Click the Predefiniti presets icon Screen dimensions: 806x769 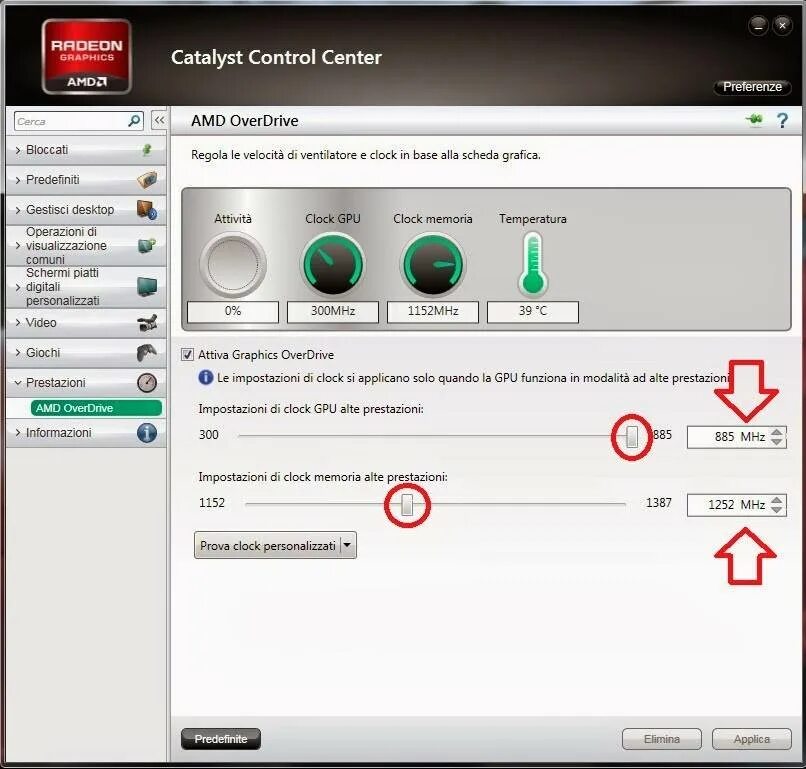click(x=148, y=179)
